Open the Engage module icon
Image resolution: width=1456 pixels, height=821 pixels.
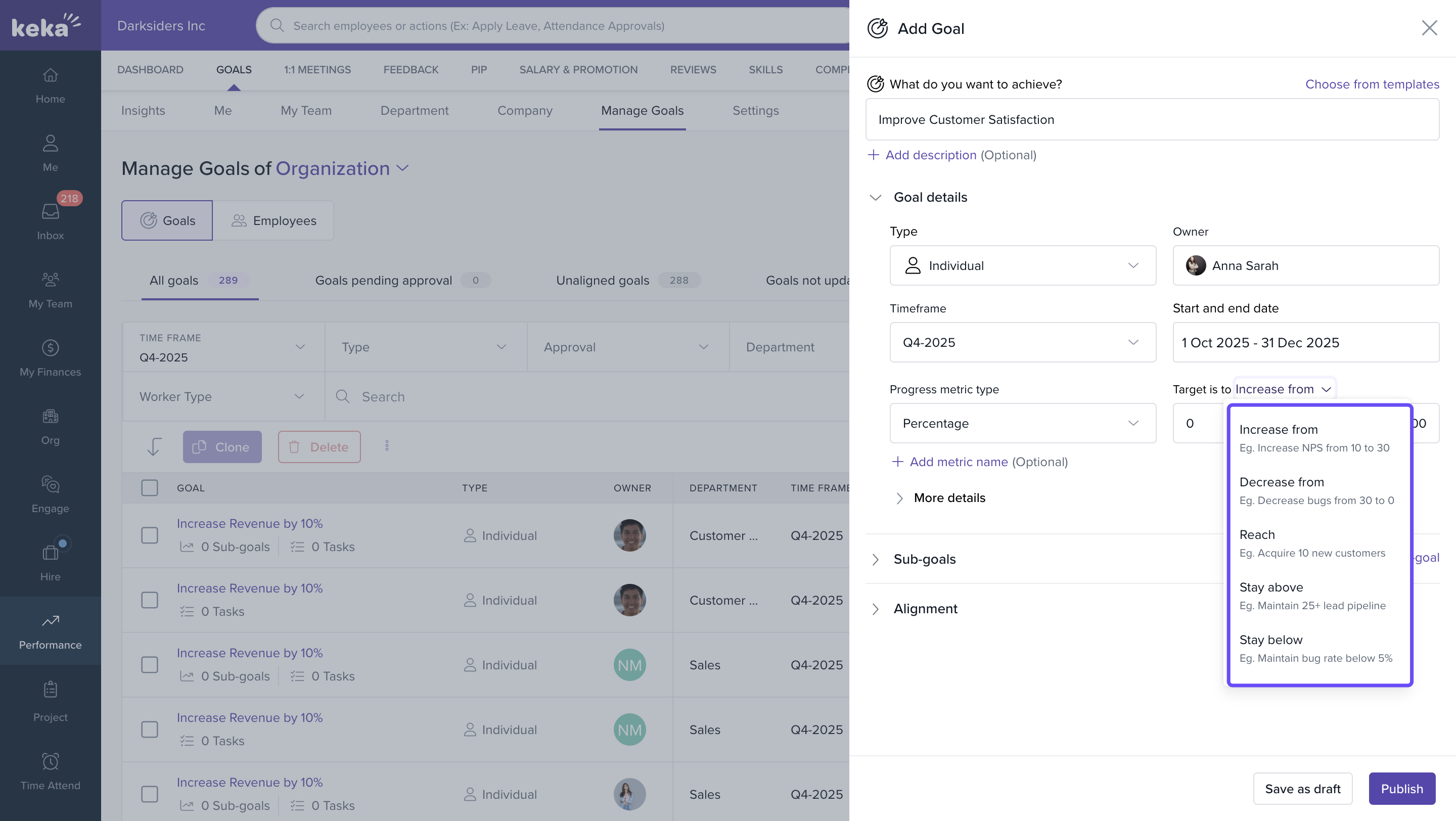51,485
